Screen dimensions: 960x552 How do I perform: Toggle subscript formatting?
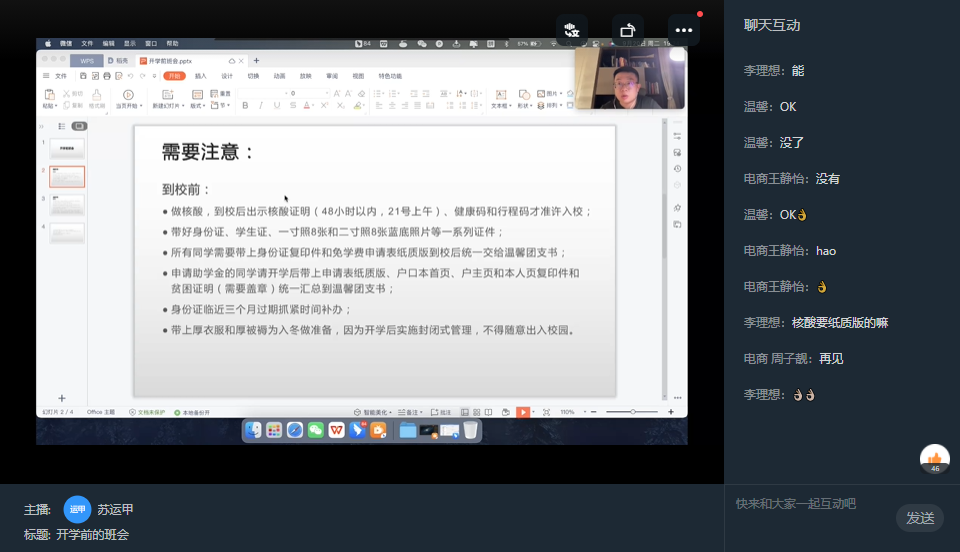point(340,105)
